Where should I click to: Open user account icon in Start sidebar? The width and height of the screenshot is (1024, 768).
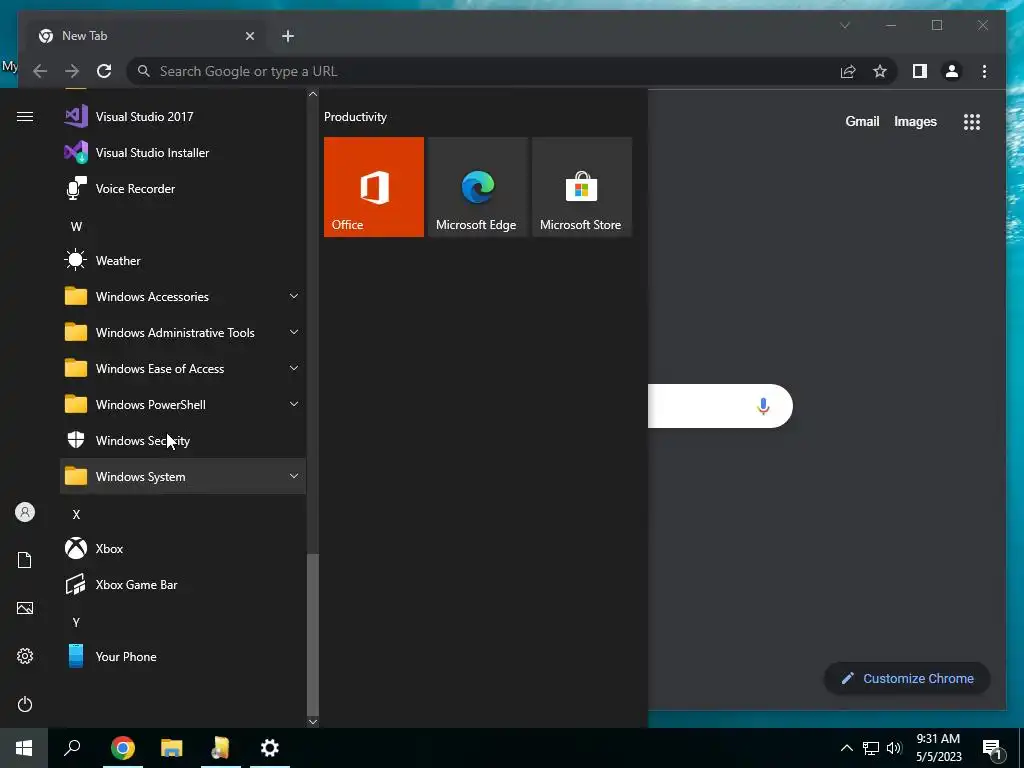(25, 513)
